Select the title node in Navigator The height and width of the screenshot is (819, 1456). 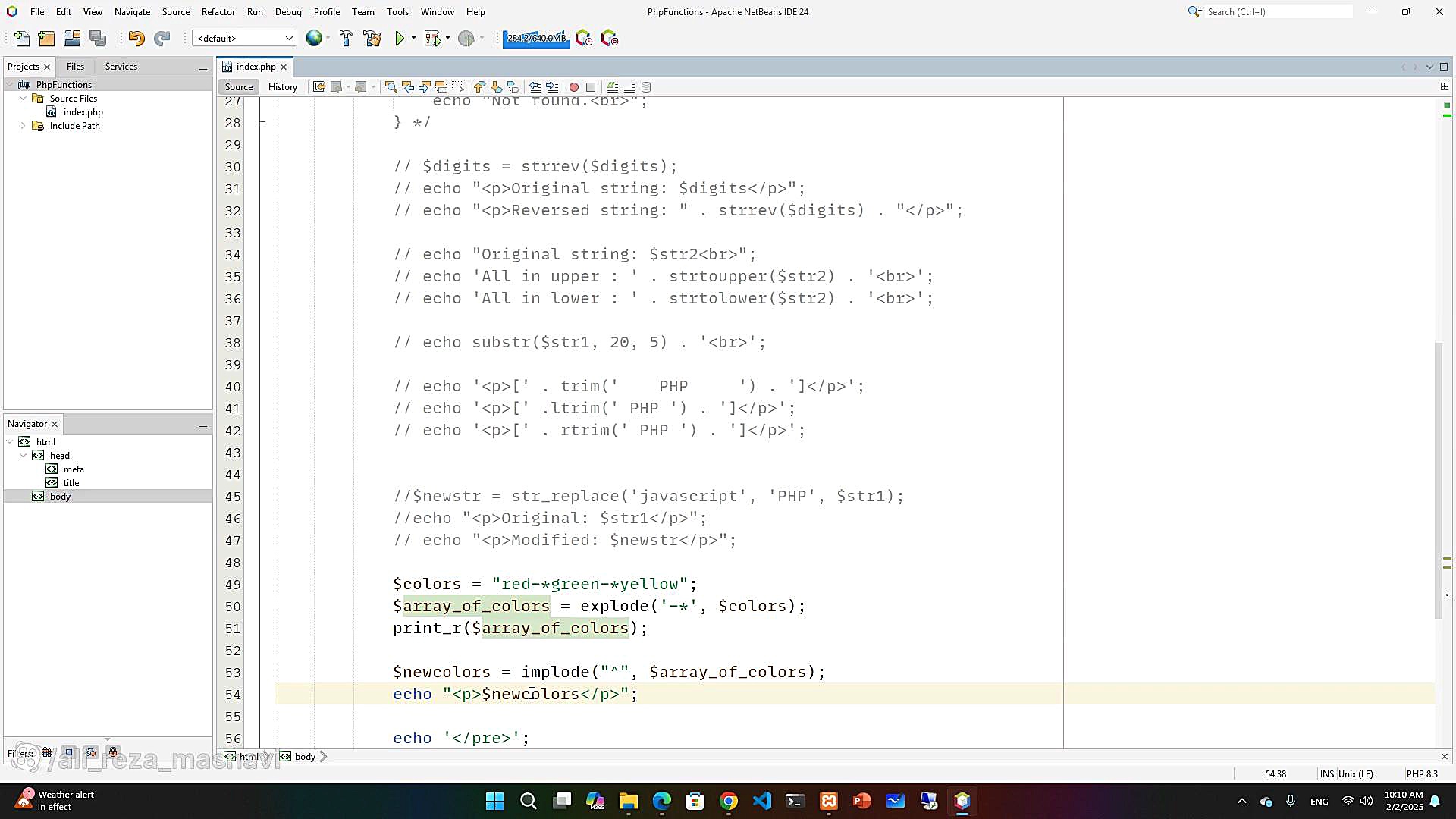71,483
